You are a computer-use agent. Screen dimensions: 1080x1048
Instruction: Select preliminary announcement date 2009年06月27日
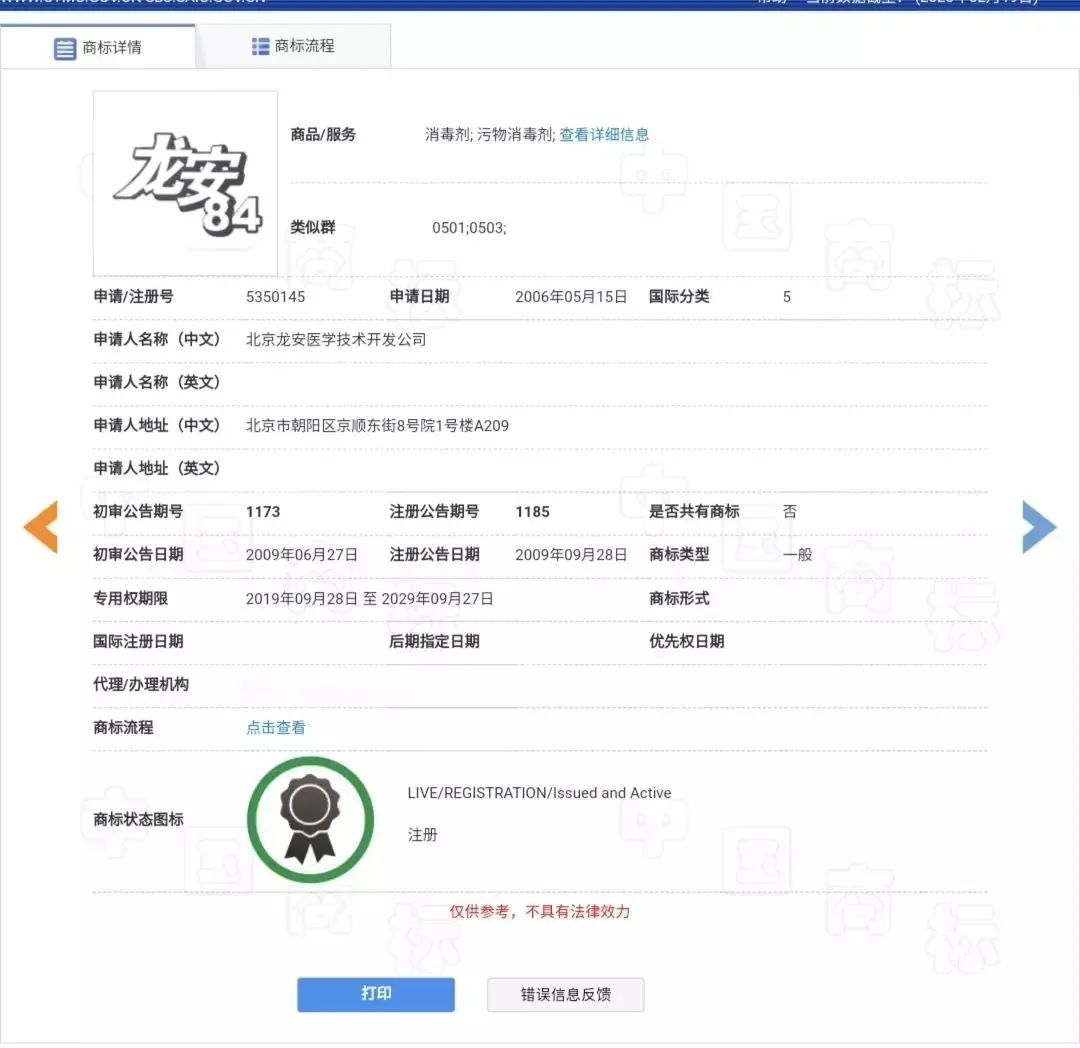[x=302, y=554]
